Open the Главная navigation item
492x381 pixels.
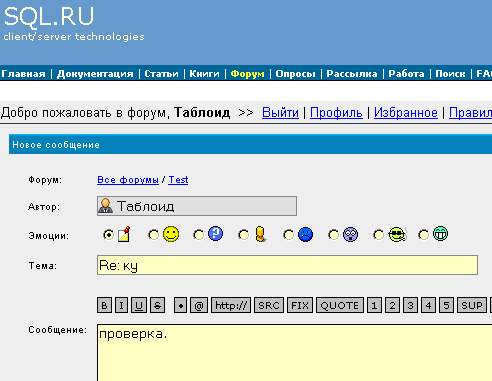click(x=23, y=74)
